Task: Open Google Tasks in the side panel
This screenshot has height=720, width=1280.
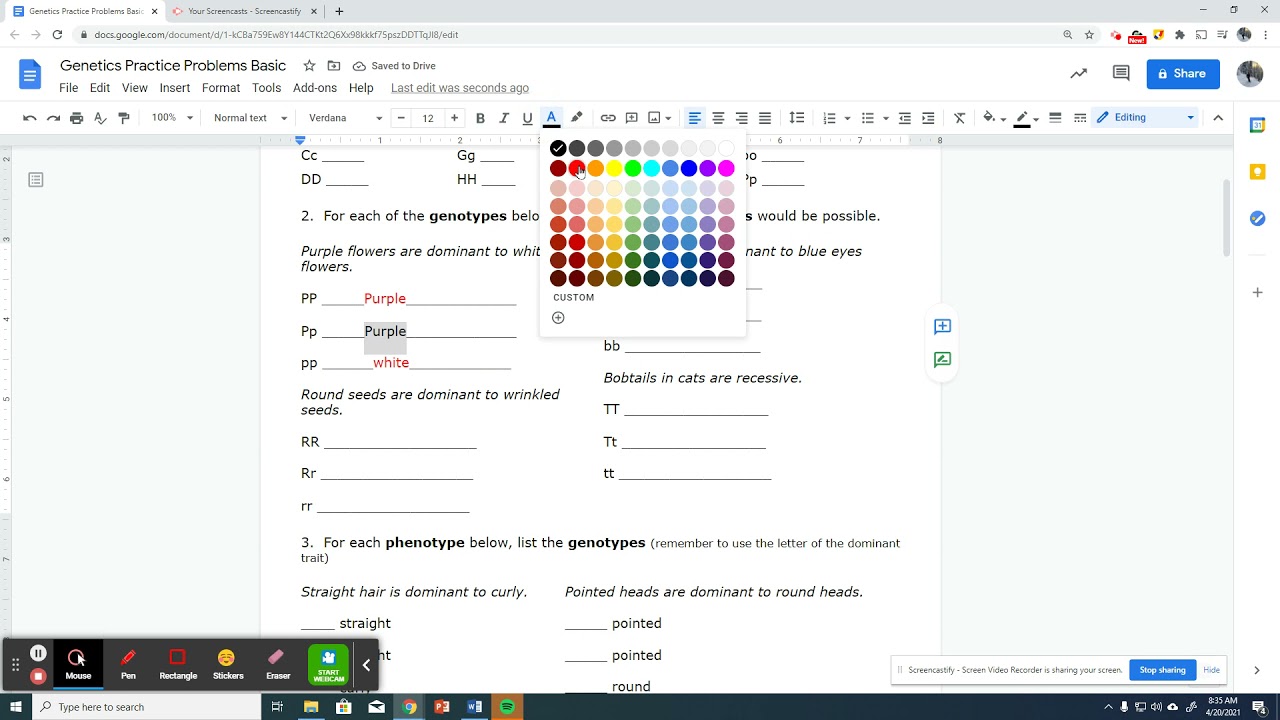Action: coord(1257,219)
